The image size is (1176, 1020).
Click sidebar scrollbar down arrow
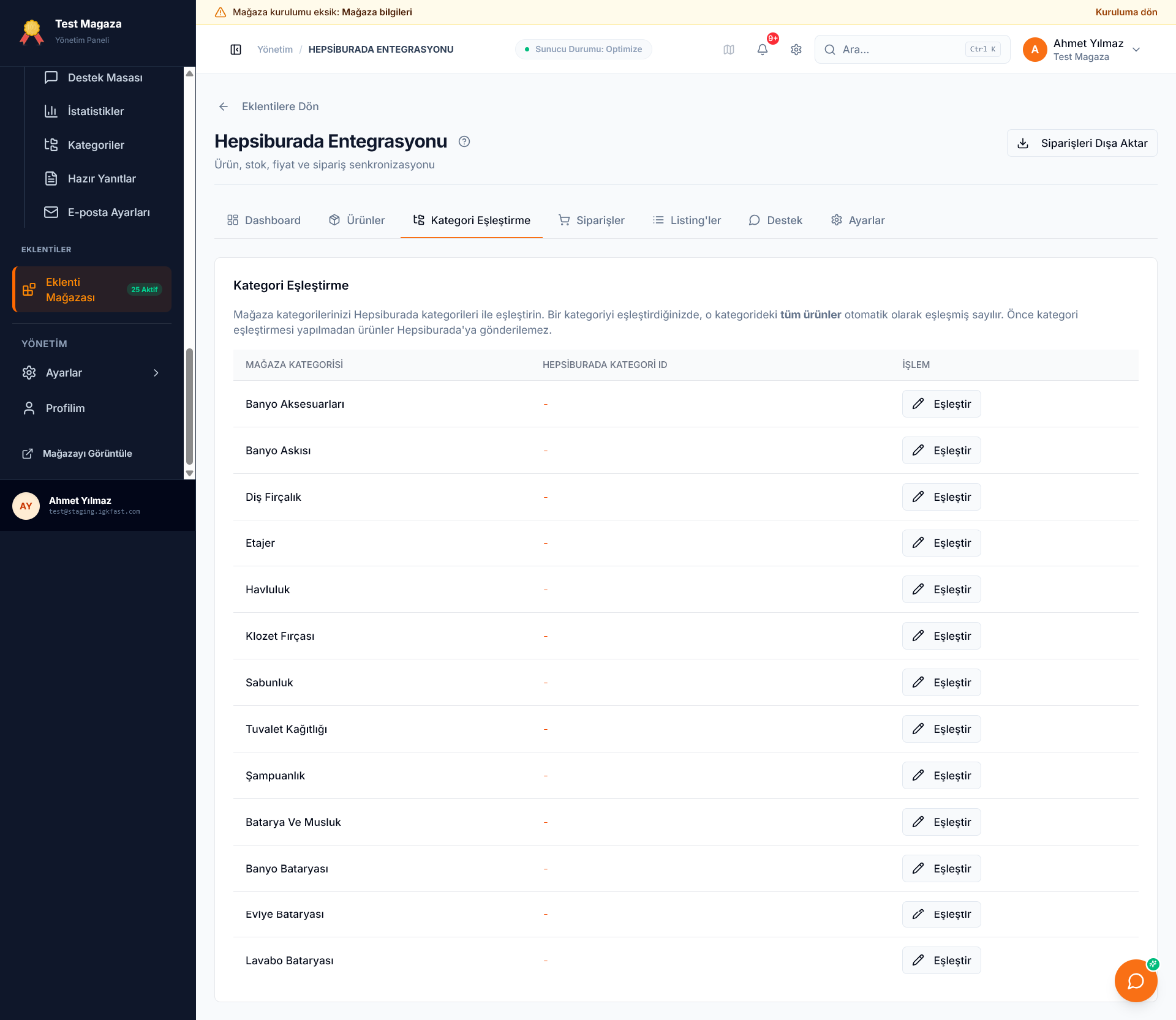(x=189, y=473)
